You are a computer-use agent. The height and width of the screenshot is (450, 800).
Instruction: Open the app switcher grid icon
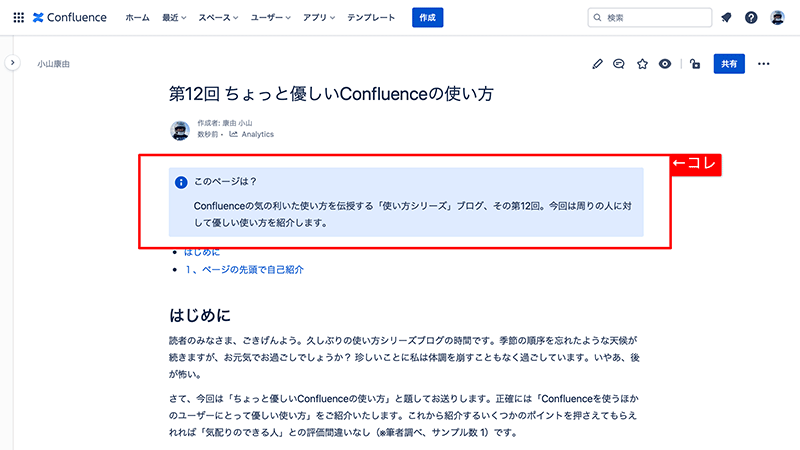tap(18, 17)
